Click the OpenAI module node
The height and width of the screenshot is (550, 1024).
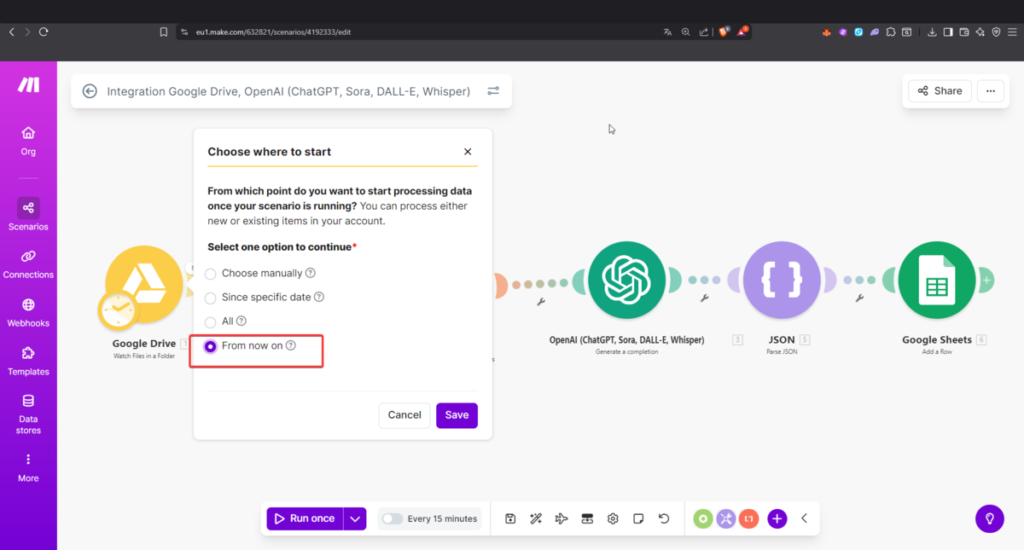tap(626, 280)
